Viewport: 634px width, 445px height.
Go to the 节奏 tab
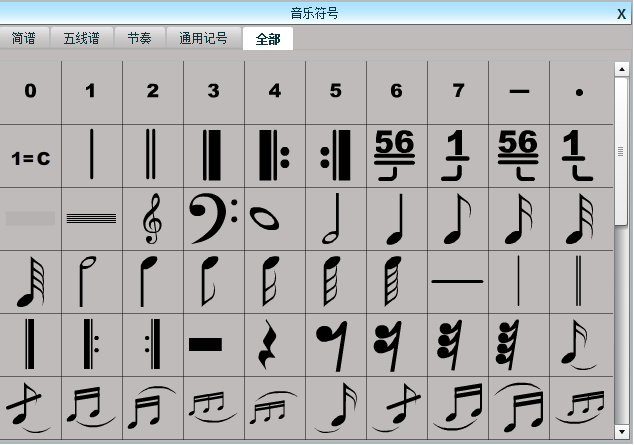pyautogui.click(x=140, y=39)
